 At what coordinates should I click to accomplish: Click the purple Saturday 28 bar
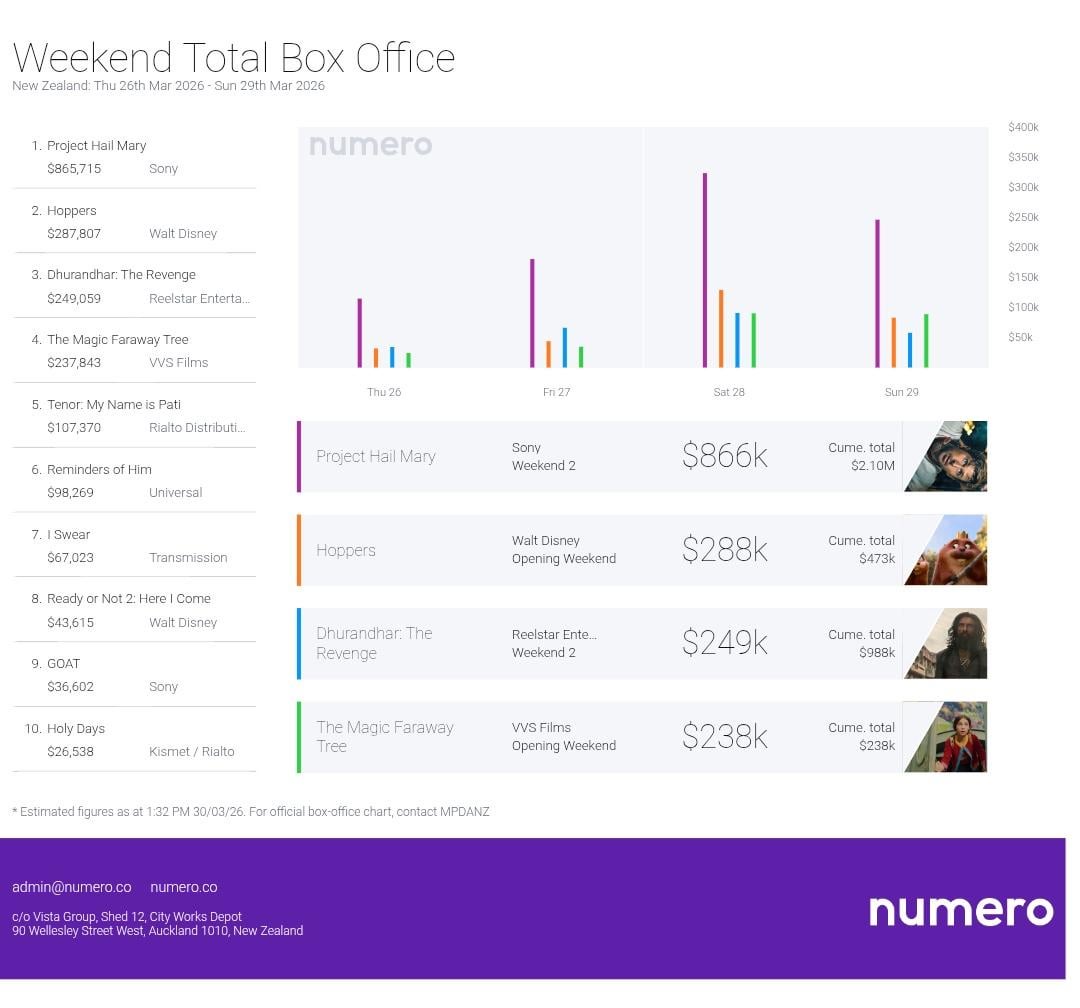tap(705, 270)
